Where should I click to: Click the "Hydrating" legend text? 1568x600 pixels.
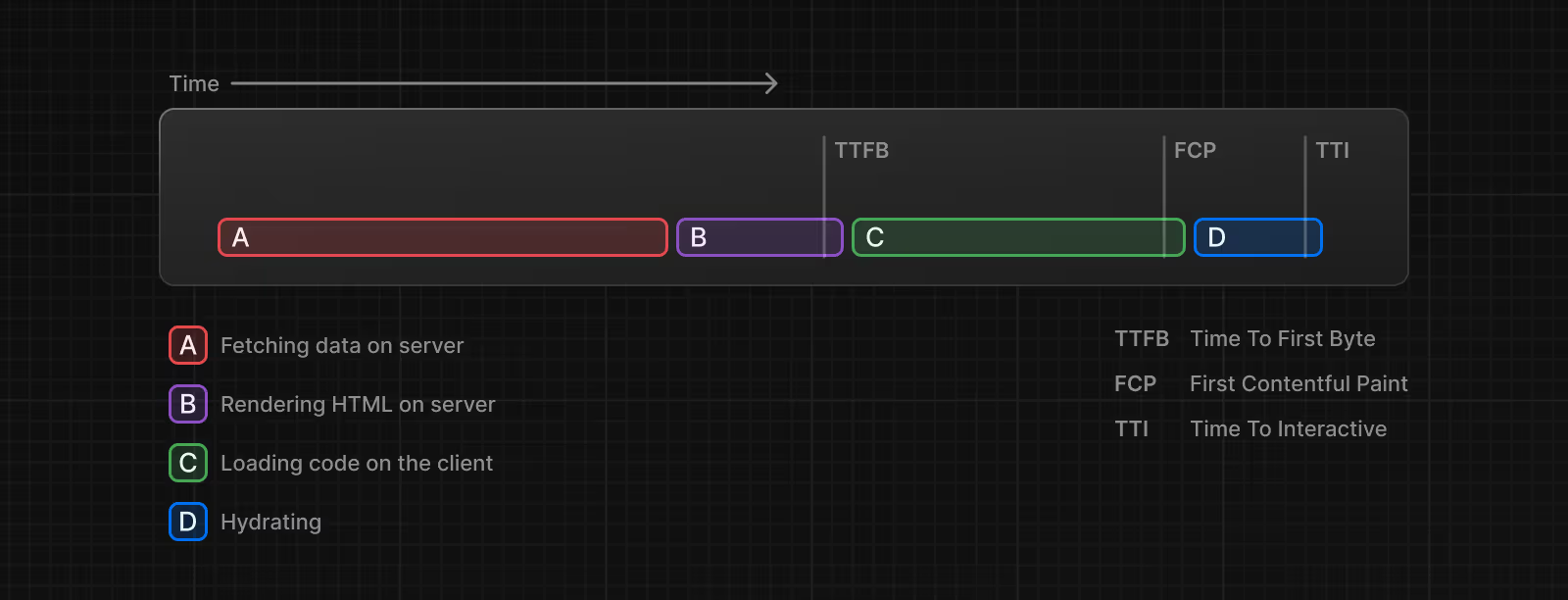[x=270, y=522]
